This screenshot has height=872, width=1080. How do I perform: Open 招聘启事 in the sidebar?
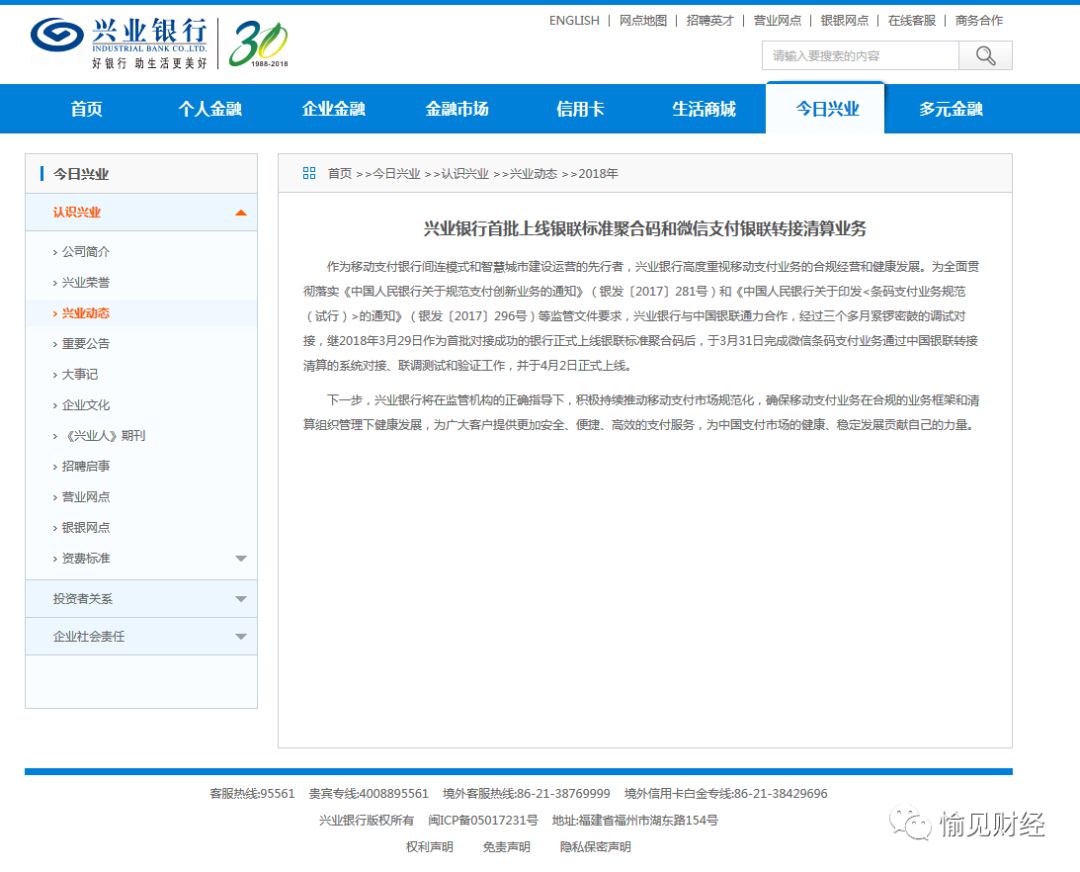tap(85, 466)
